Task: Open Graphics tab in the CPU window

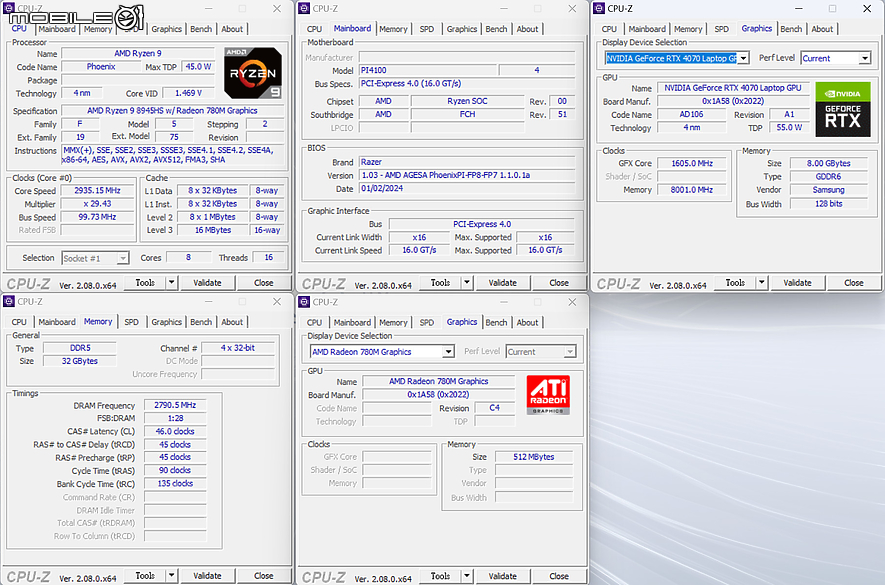Action: (167, 29)
